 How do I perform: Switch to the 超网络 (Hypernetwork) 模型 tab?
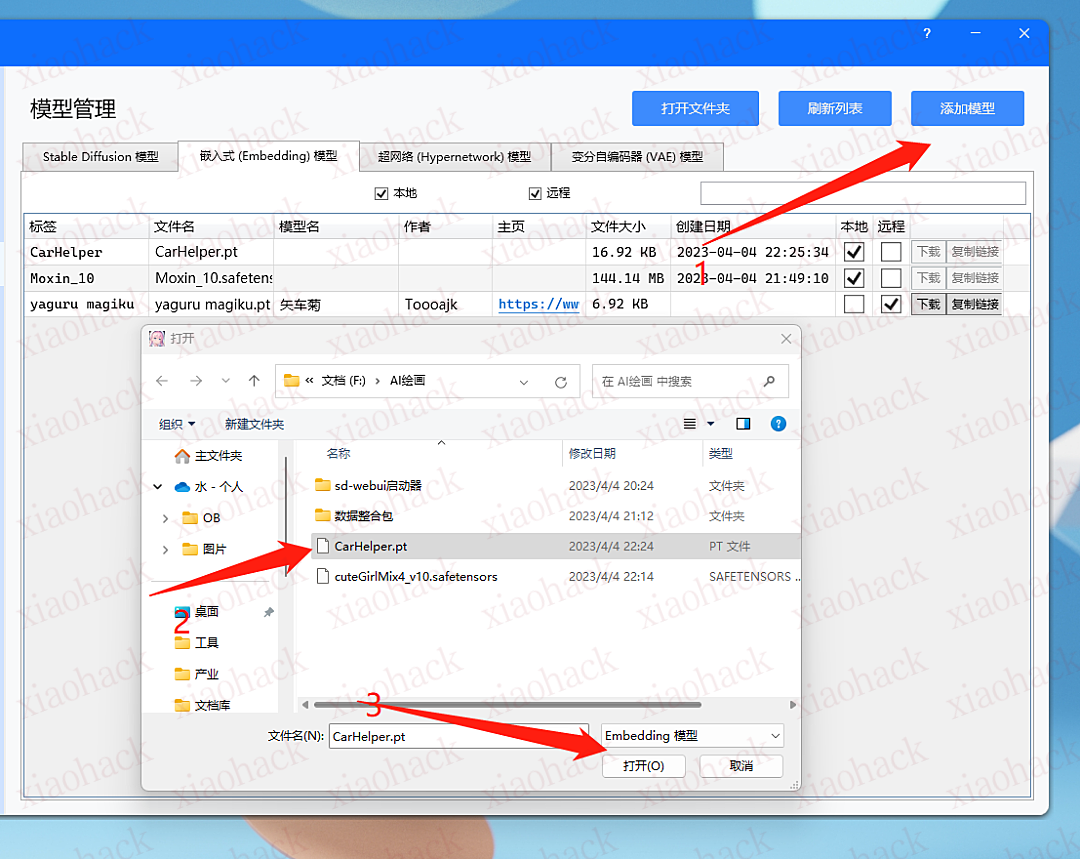point(455,156)
